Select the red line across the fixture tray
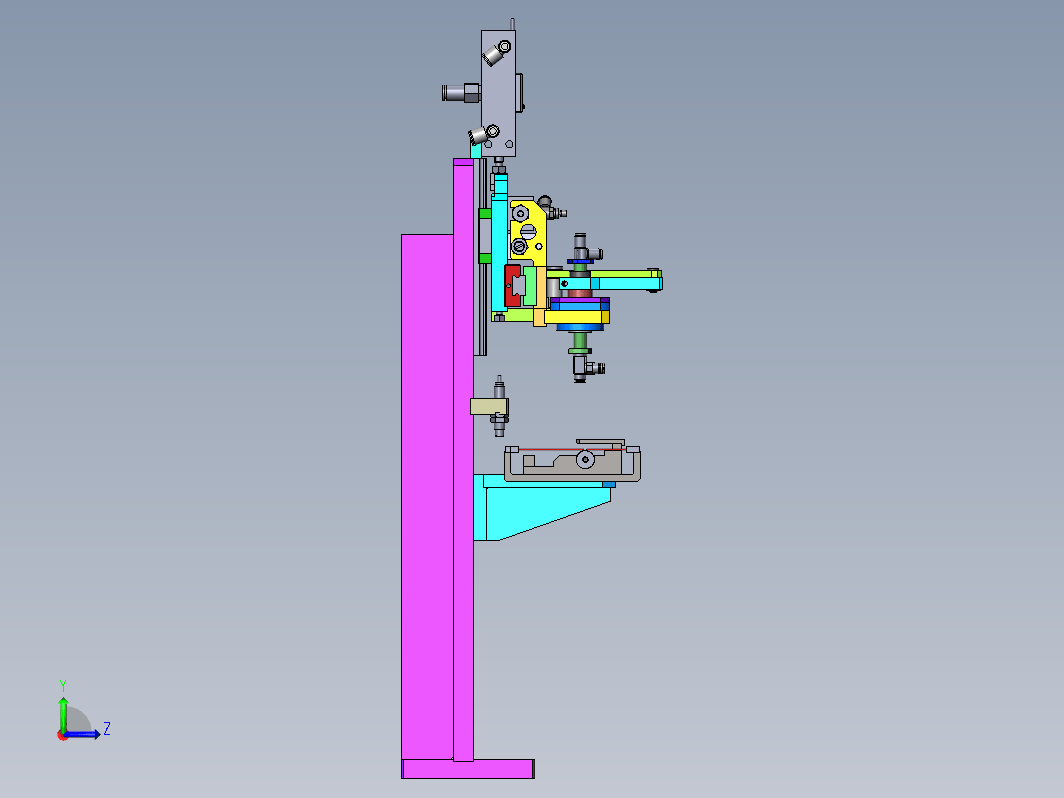The height and width of the screenshot is (798, 1064). 572,449
